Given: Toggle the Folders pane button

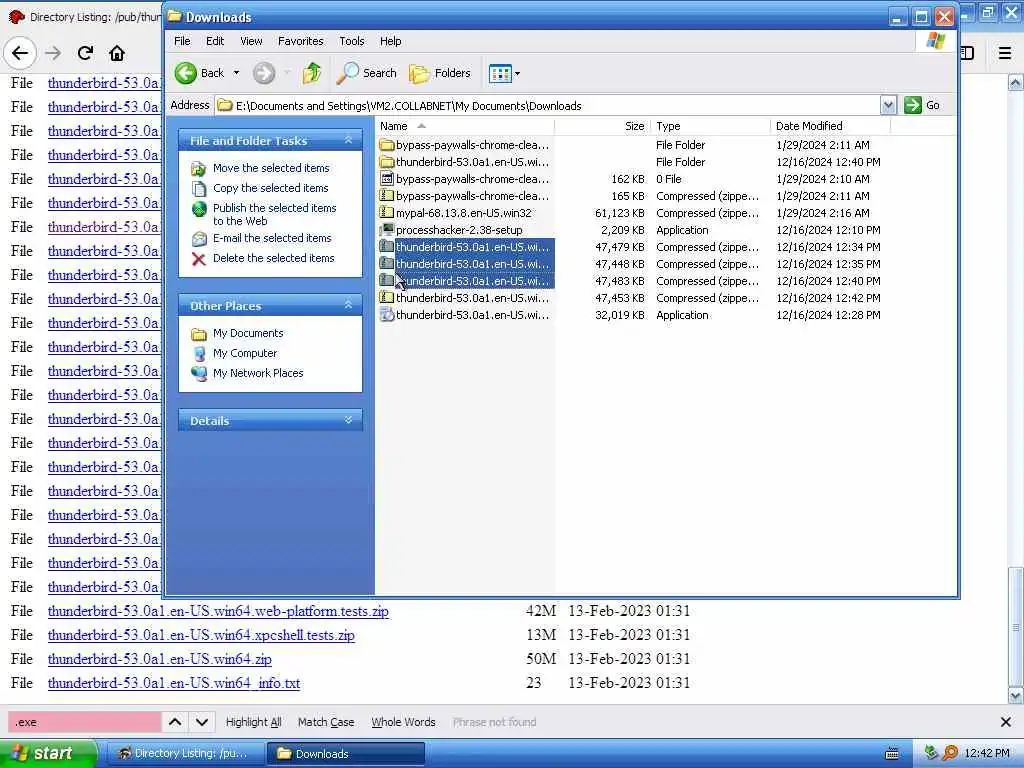Looking at the screenshot, I should tap(440, 73).
